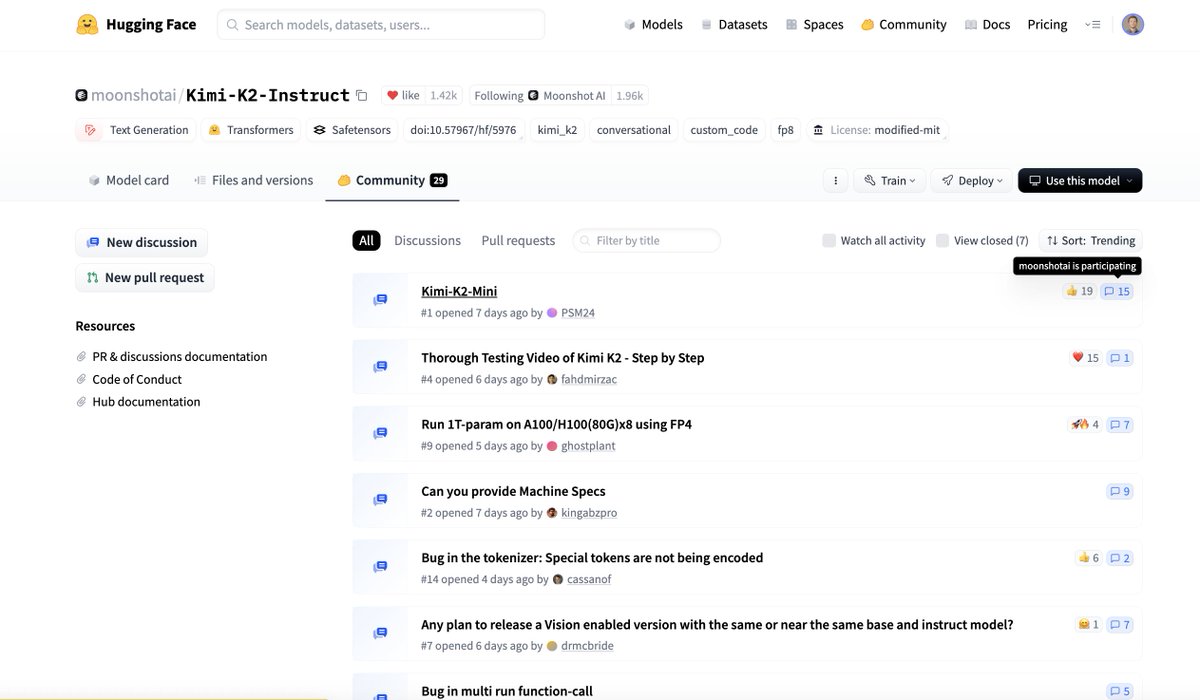Like the Kimi-K2-Instruct model

point(403,96)
